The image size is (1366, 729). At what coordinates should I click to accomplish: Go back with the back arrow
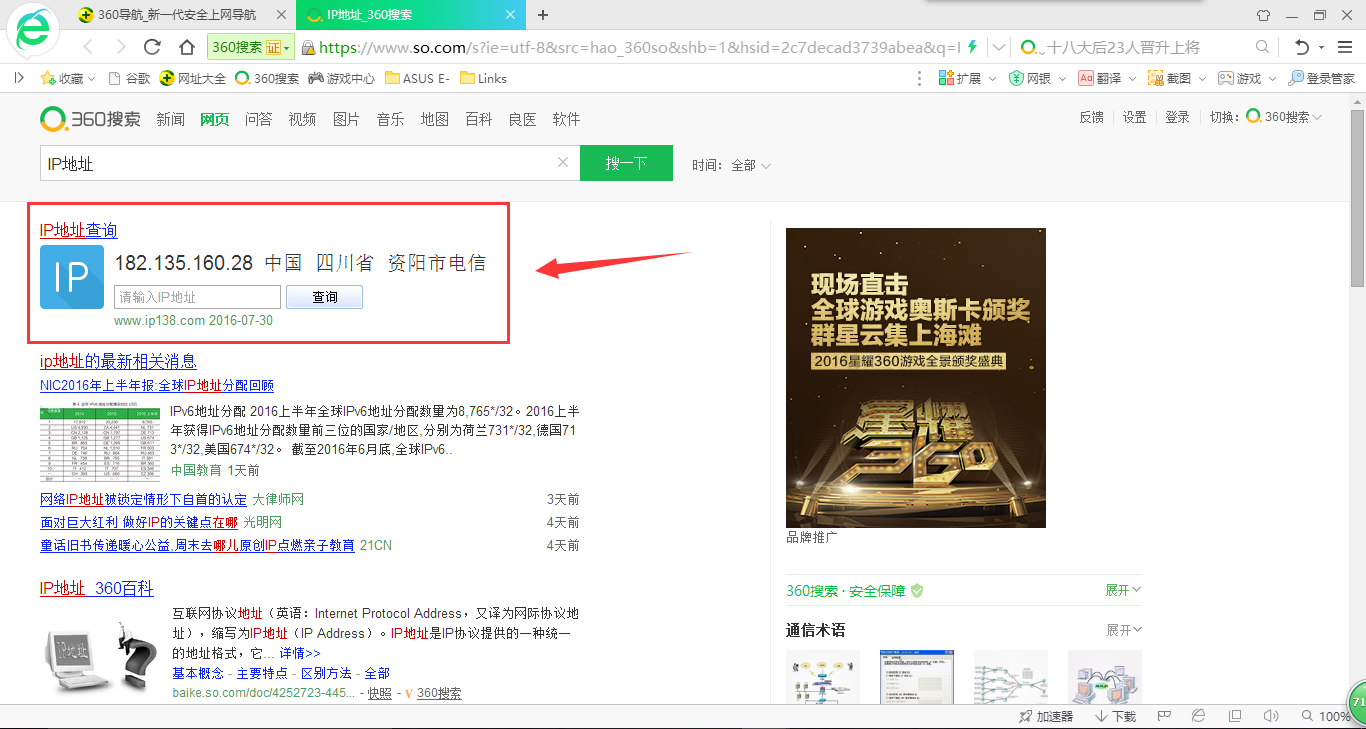pos(88,47)
